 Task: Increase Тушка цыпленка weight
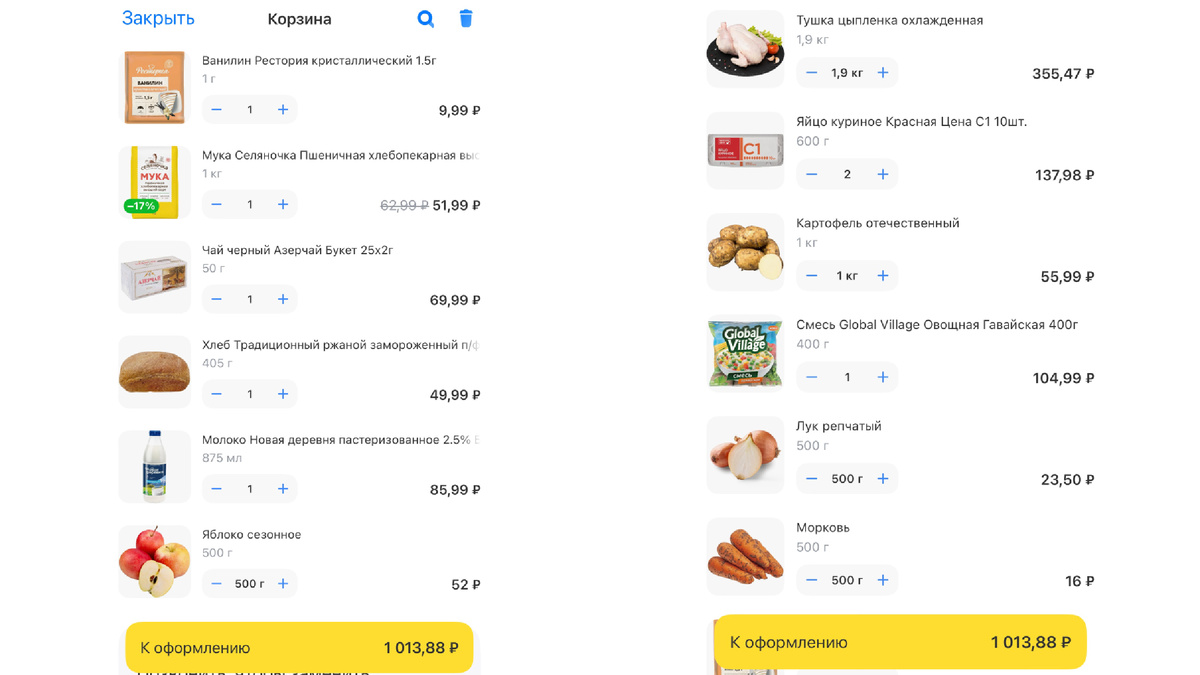(882, 72)
